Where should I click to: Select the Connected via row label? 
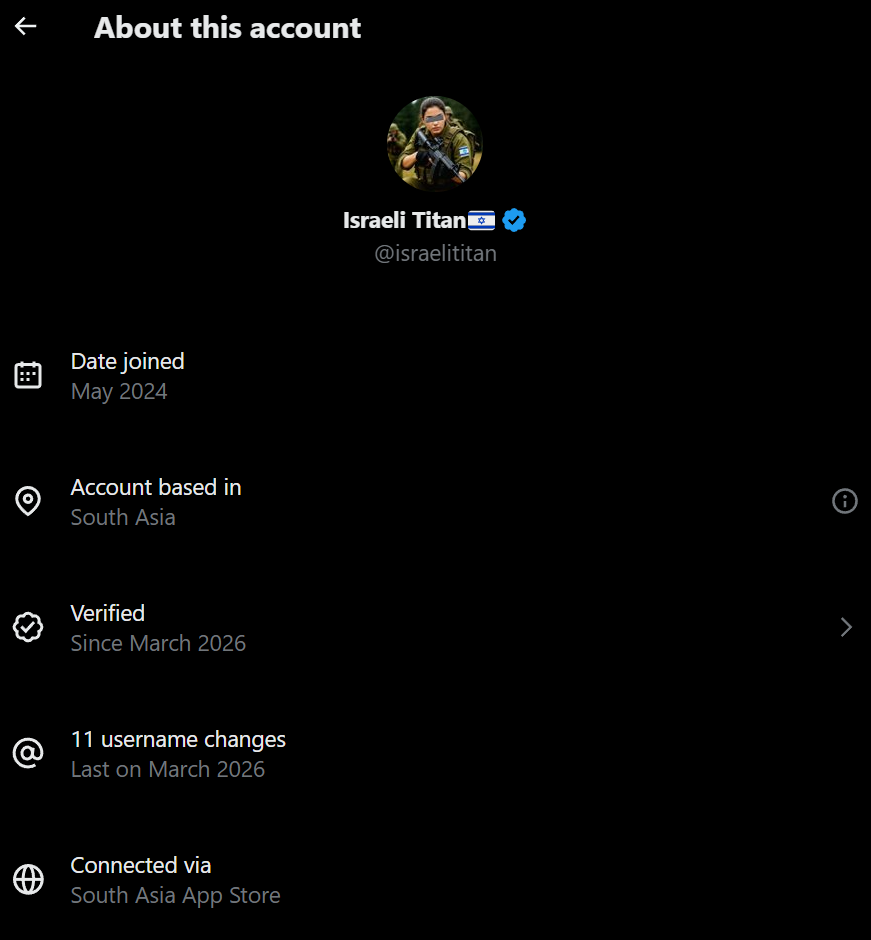click(x=141, y=865)
